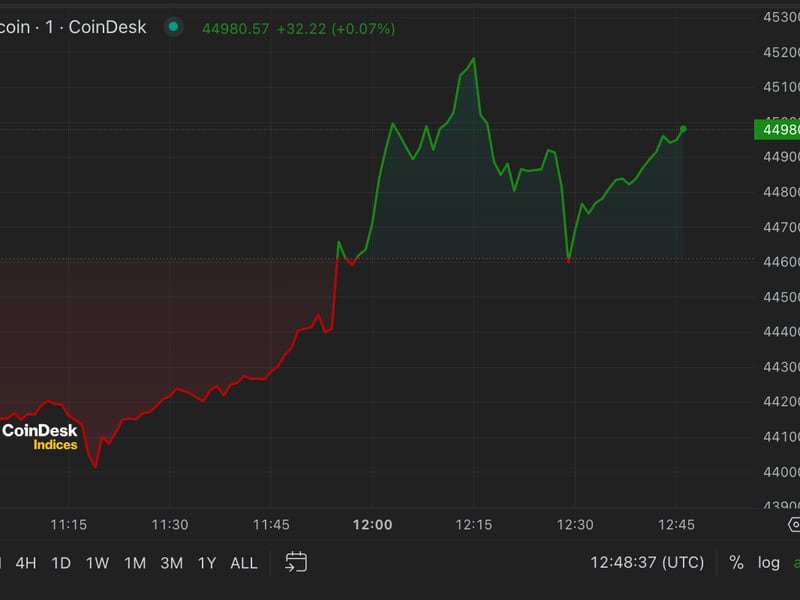Toggle percent scale with the % button
This screenshot has height=600, width=800.
click(736, 562)
